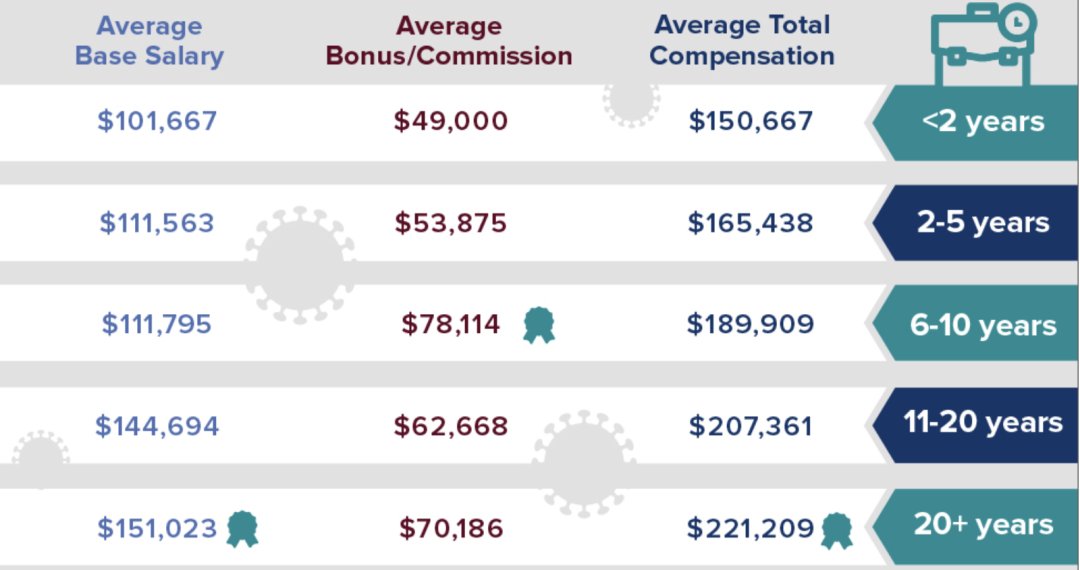The height and width of the screenshot is (570, 1080).
Task: Click the large virus icon near $111,563
Action: [300, 264]
